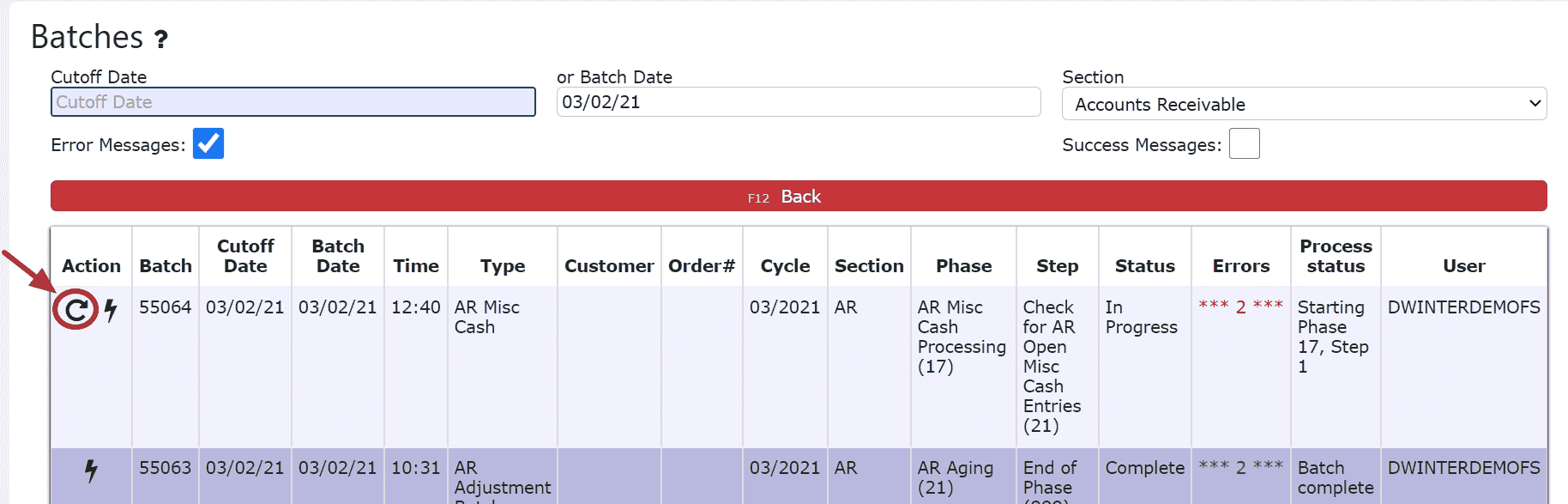The image size is (1568, 504).
Task: Sort by the Batch column header
Action: click(x=166, y=266)
